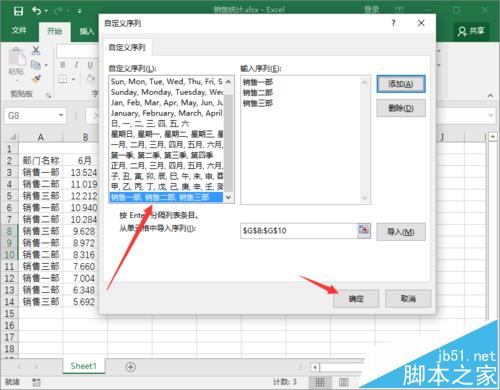Screen dimensions: 500x390
Task: Click vertical scrollbar up arrow of worksheet
Action: tap(493, 137)
